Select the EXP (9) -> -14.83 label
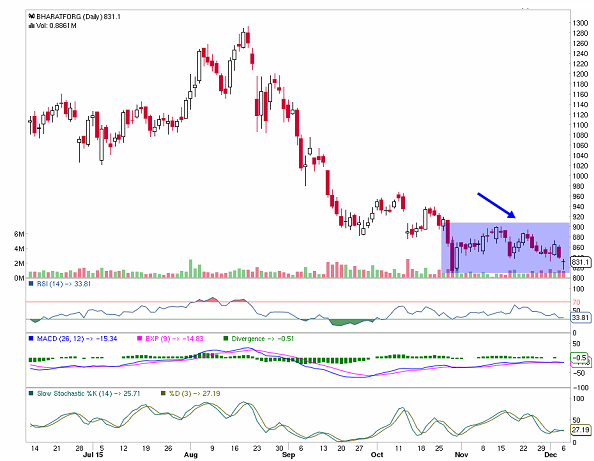Image resolution: width=594 pixels, height=461 pixels. 174,339
